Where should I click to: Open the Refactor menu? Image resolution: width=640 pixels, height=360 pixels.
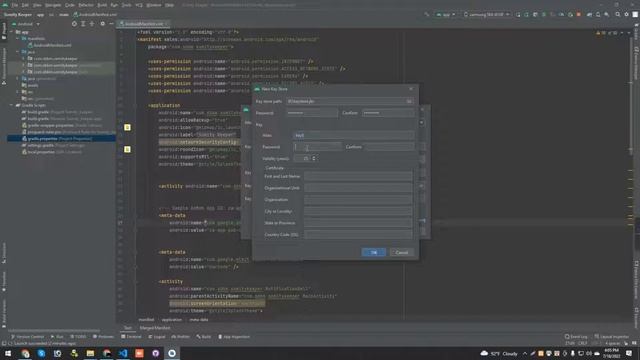(x=86, y=5)
